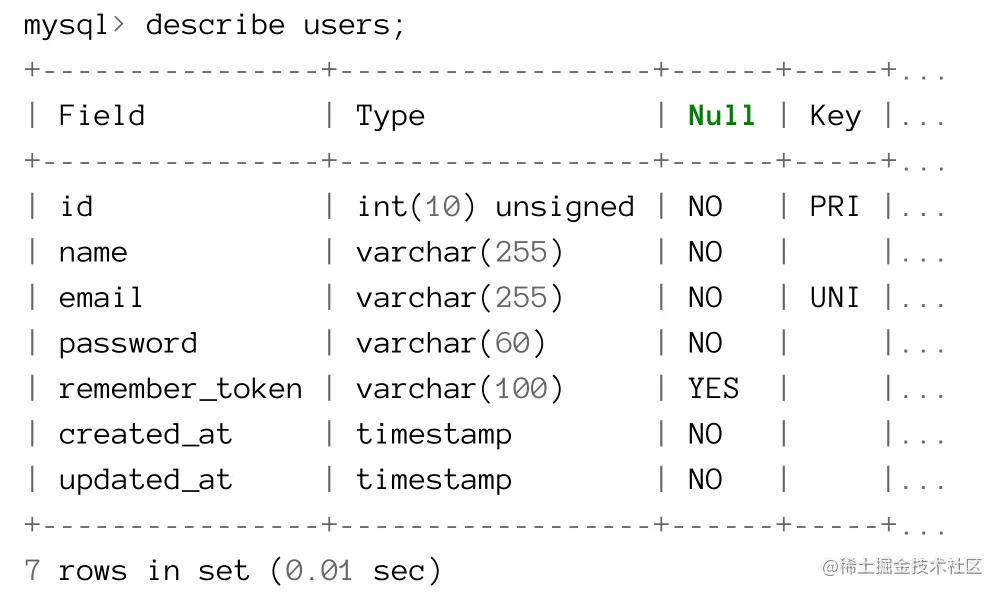Image resolution: width=1001 pixels, height=595 pixels.
Task: Click the 'describe users;' command text
Action: (275, 25)
